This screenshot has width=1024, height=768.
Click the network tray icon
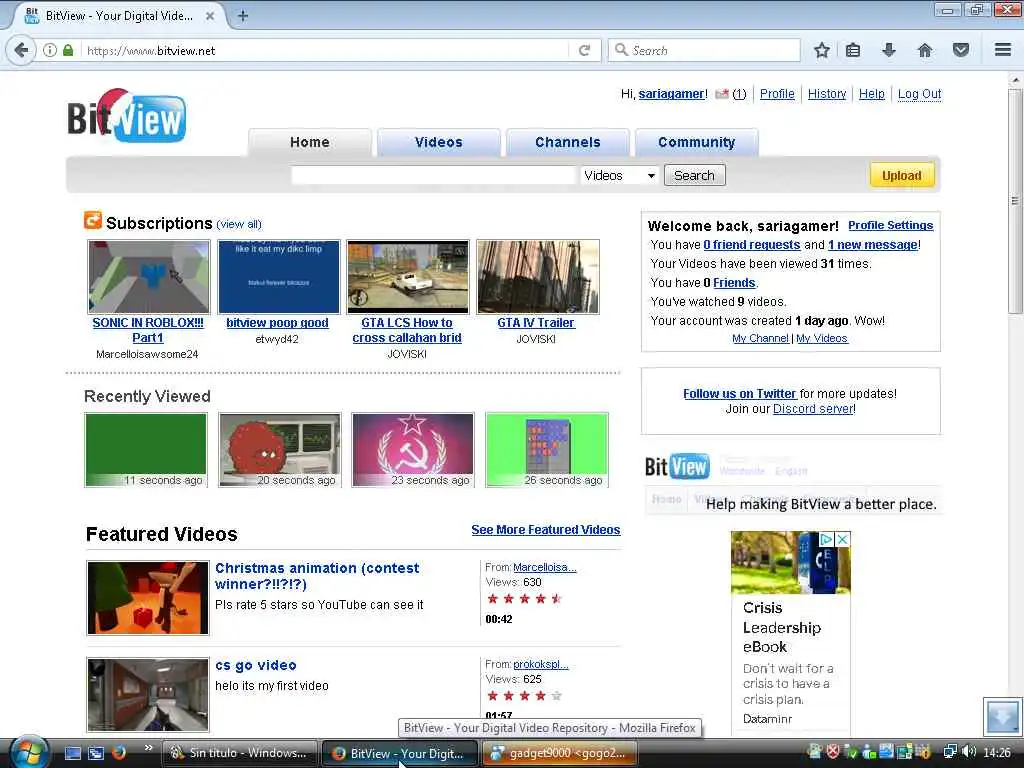950,752
